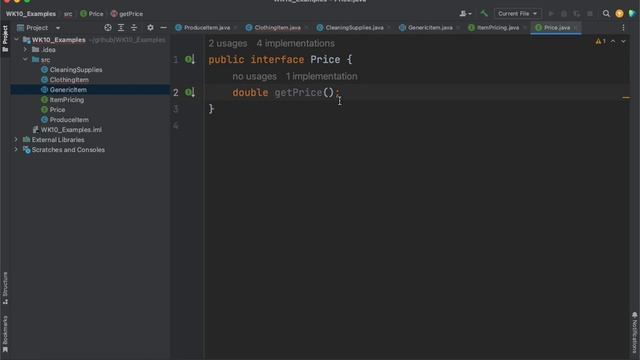This screenshot has height=360, width=640.
Task: Expand the .idea folder
Action: pos(25,50)
